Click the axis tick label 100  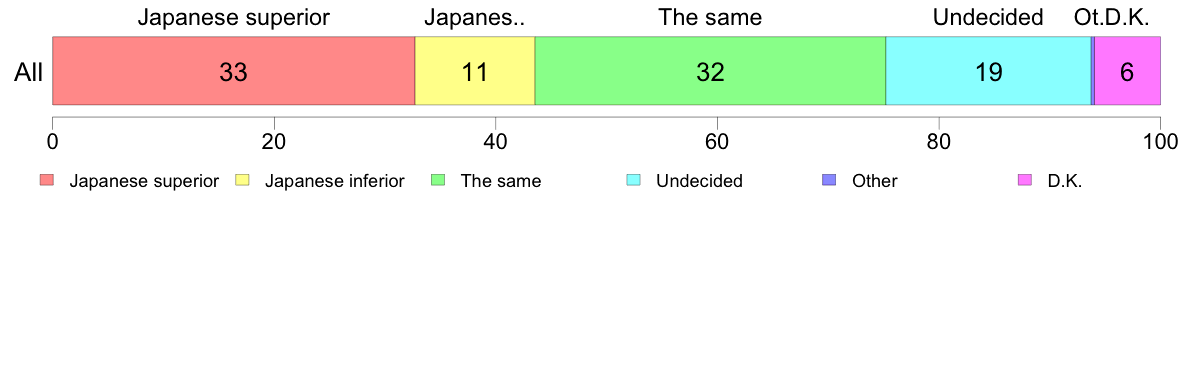(x=1160, y=141)
